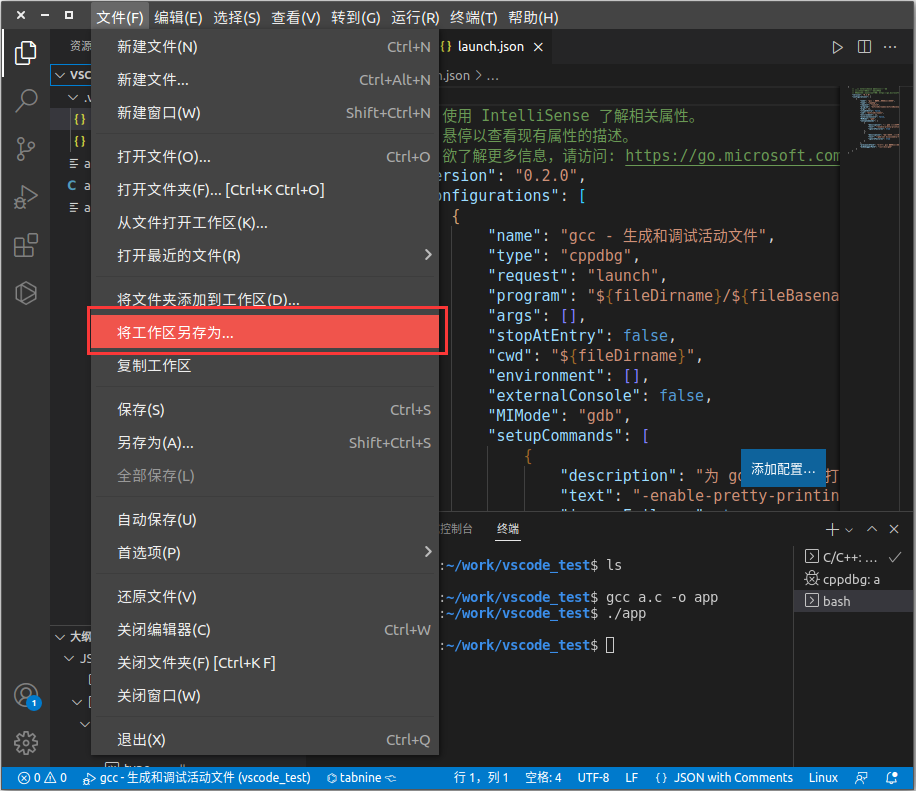Image resolution: width=916 pixels, height=791 pixels.
Task: Choose 新建窗口(W) menu item
Action: (265, 113)
